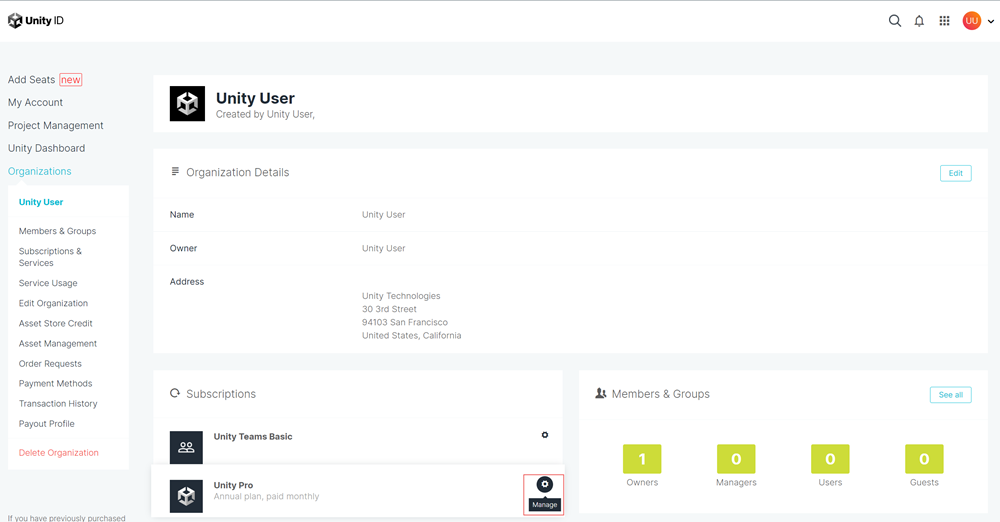Open Order Requests sidebar item
The height and width of the screenshot is (522, 1000).
[x=50, y=364]
